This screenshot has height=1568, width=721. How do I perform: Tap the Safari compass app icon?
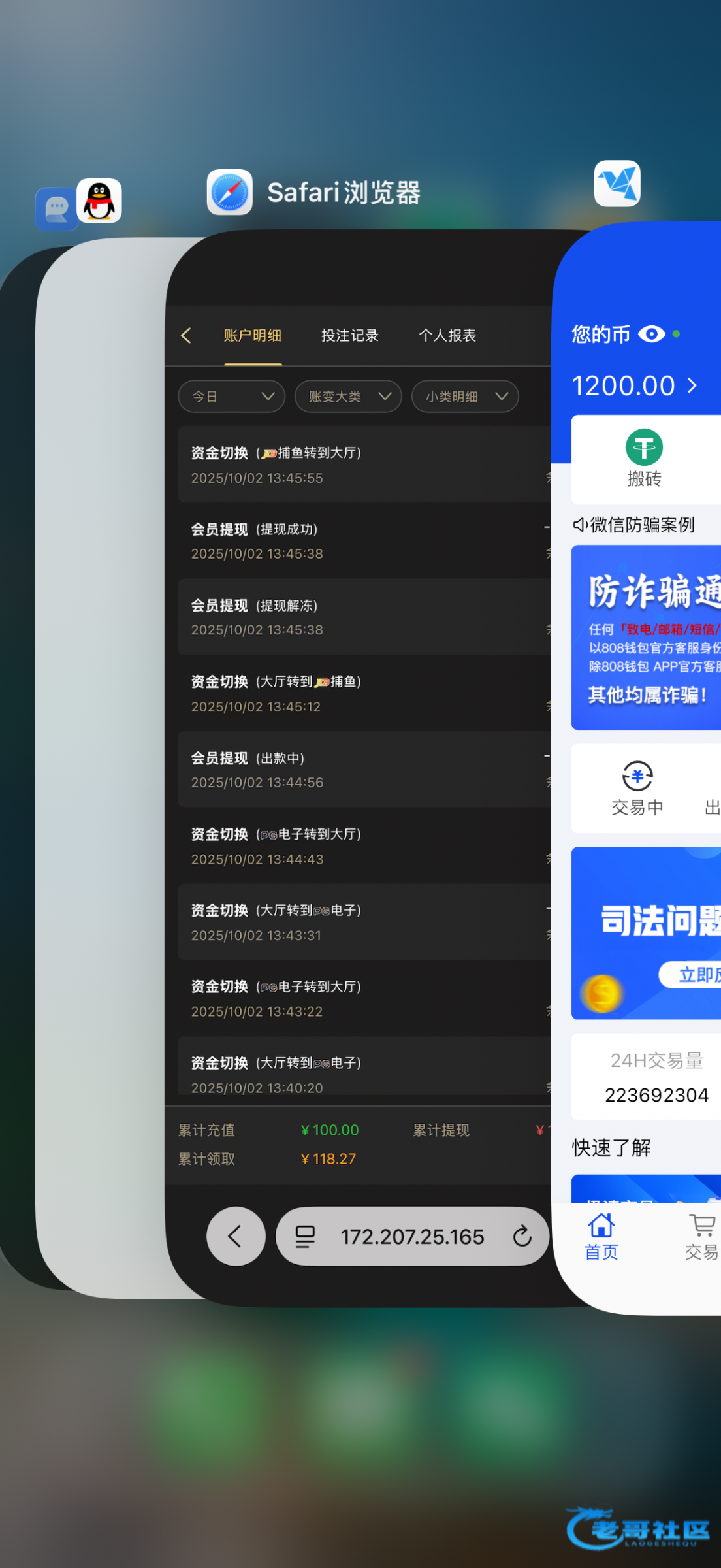coord(229,192)
